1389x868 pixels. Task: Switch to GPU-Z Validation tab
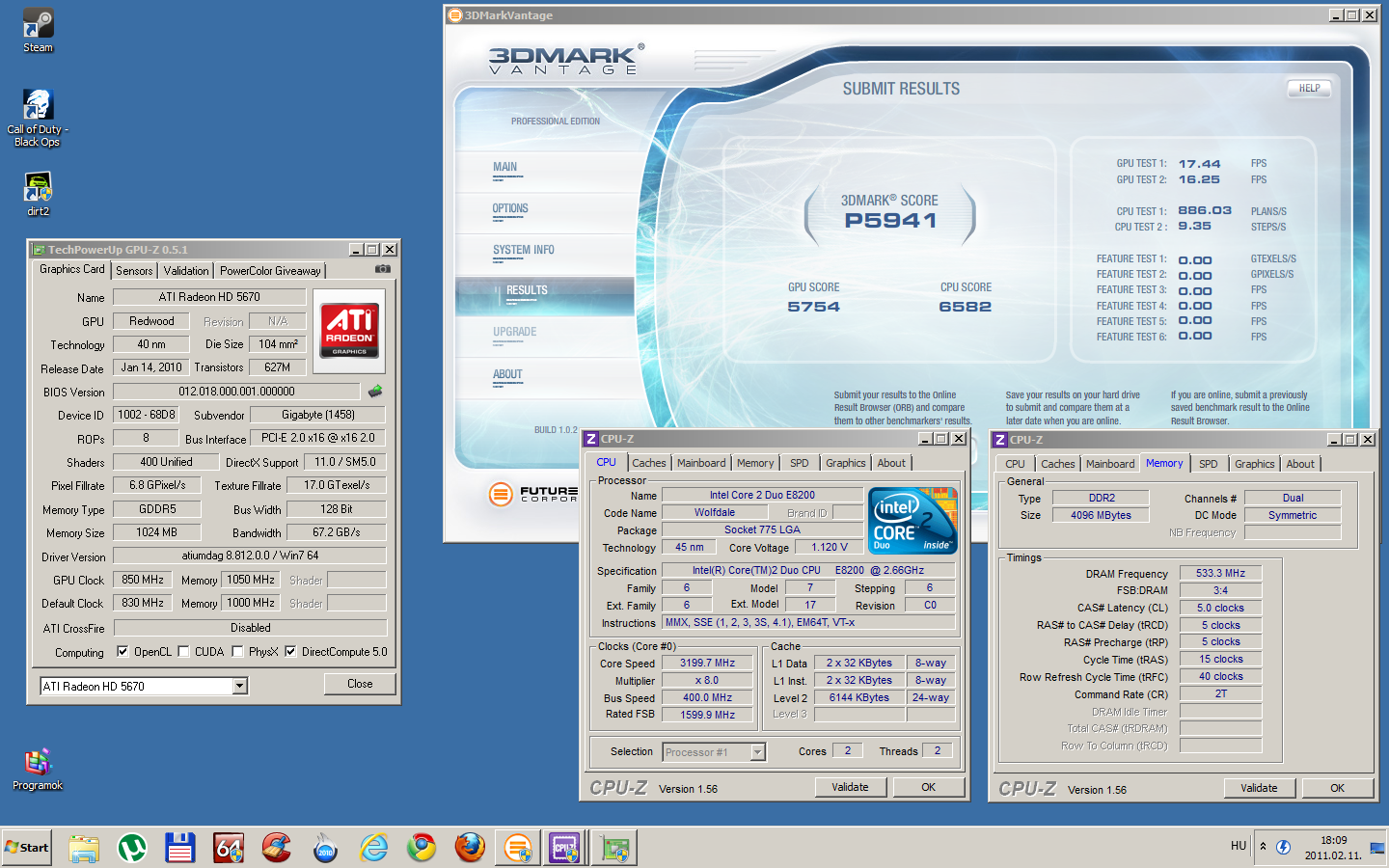tap(186, 271)
